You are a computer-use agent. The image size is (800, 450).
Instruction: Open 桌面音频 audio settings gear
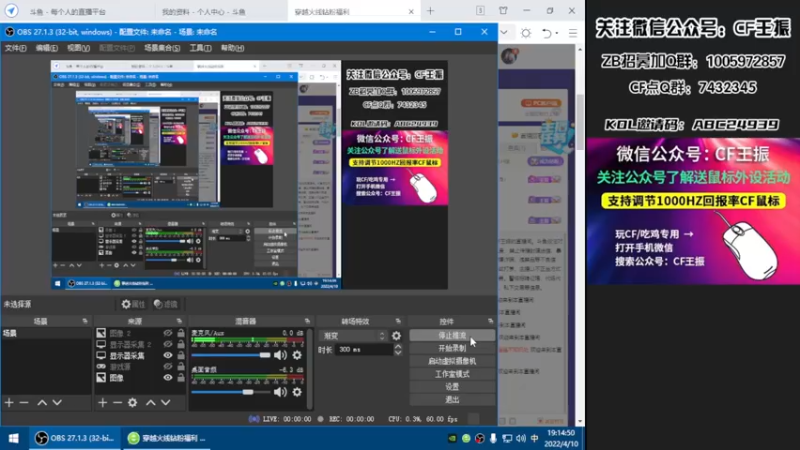(297, 392)
